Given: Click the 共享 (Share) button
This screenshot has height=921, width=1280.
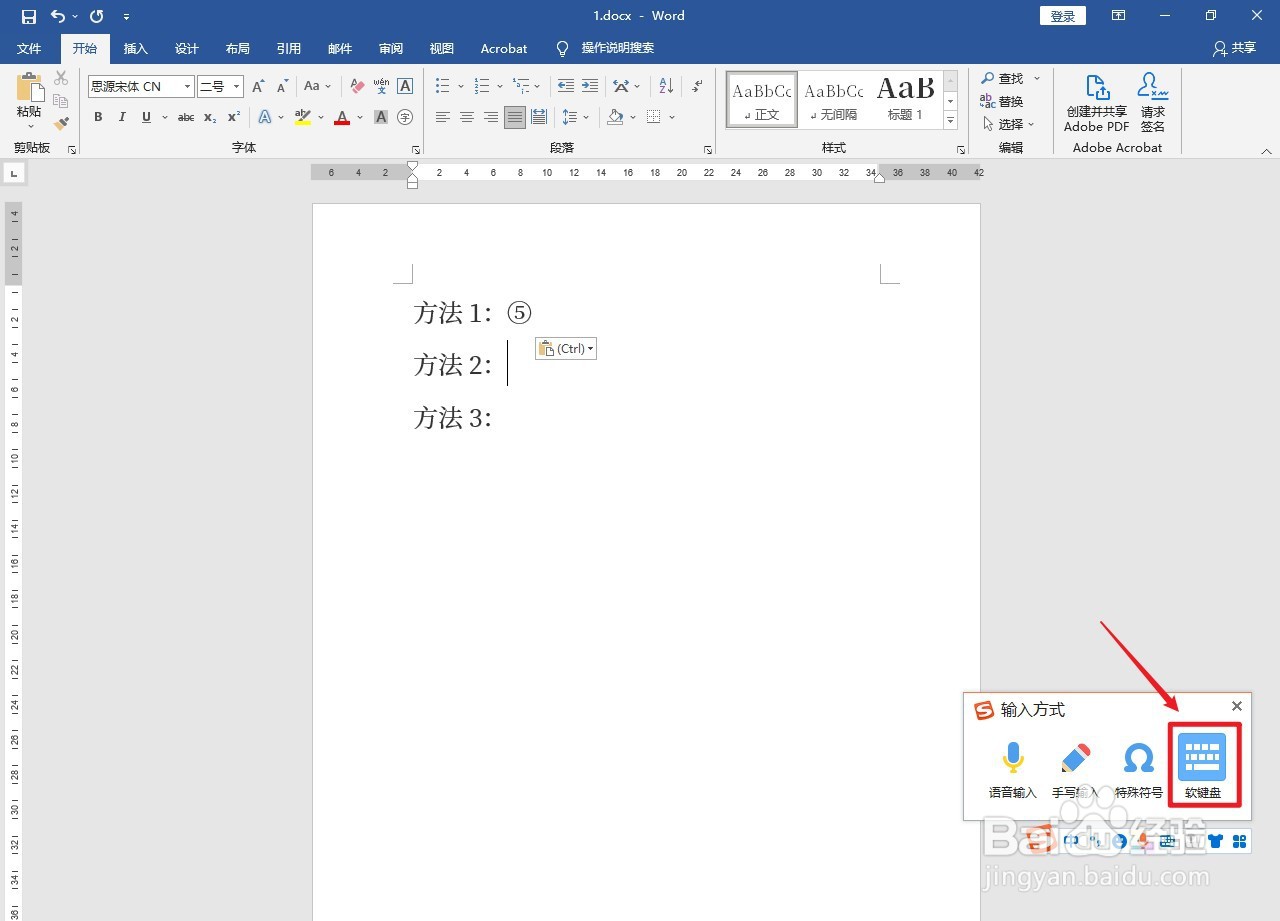Looking at the screenshot, I should 1234,48.
